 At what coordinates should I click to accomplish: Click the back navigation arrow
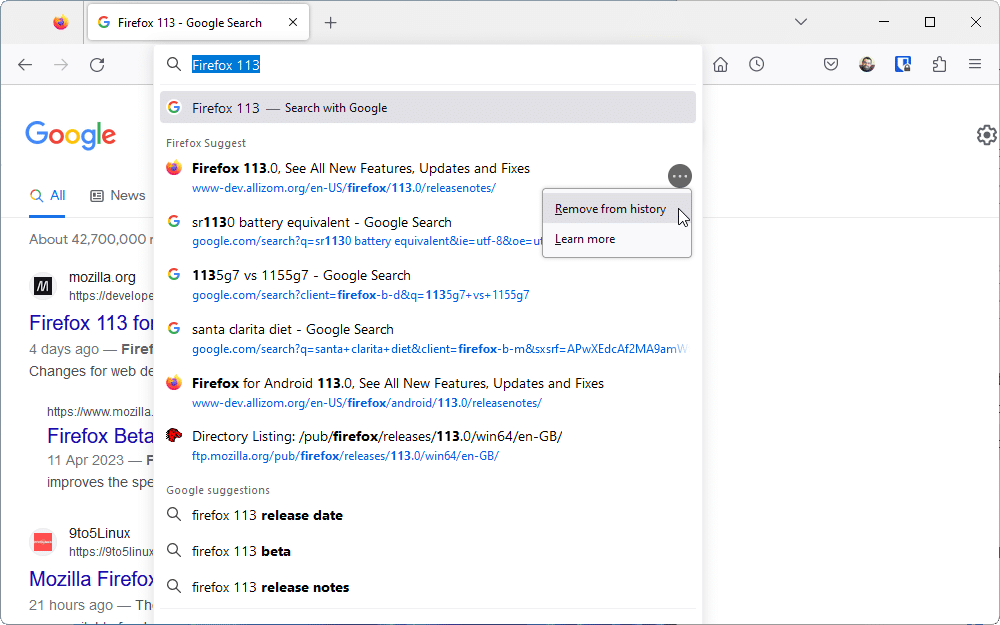tap(25, 64)
